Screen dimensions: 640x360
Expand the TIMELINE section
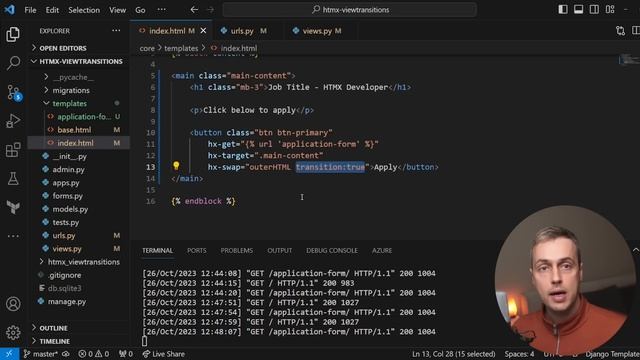pos(78,341)
